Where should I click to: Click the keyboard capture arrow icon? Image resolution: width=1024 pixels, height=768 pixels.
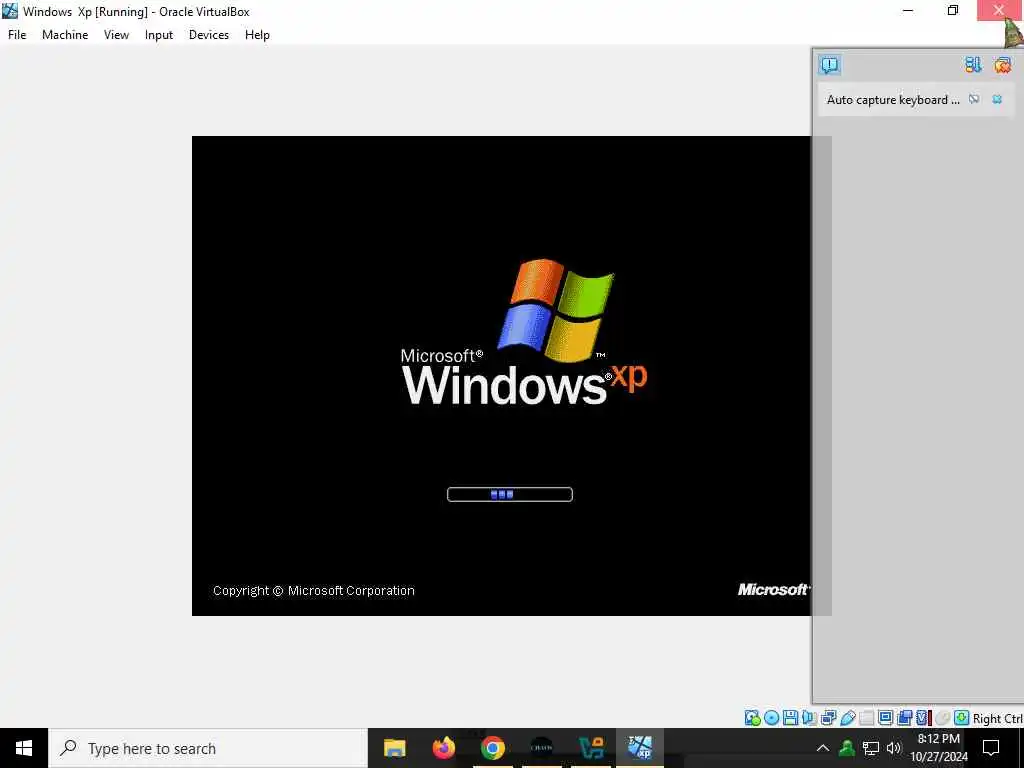(961, 718)
